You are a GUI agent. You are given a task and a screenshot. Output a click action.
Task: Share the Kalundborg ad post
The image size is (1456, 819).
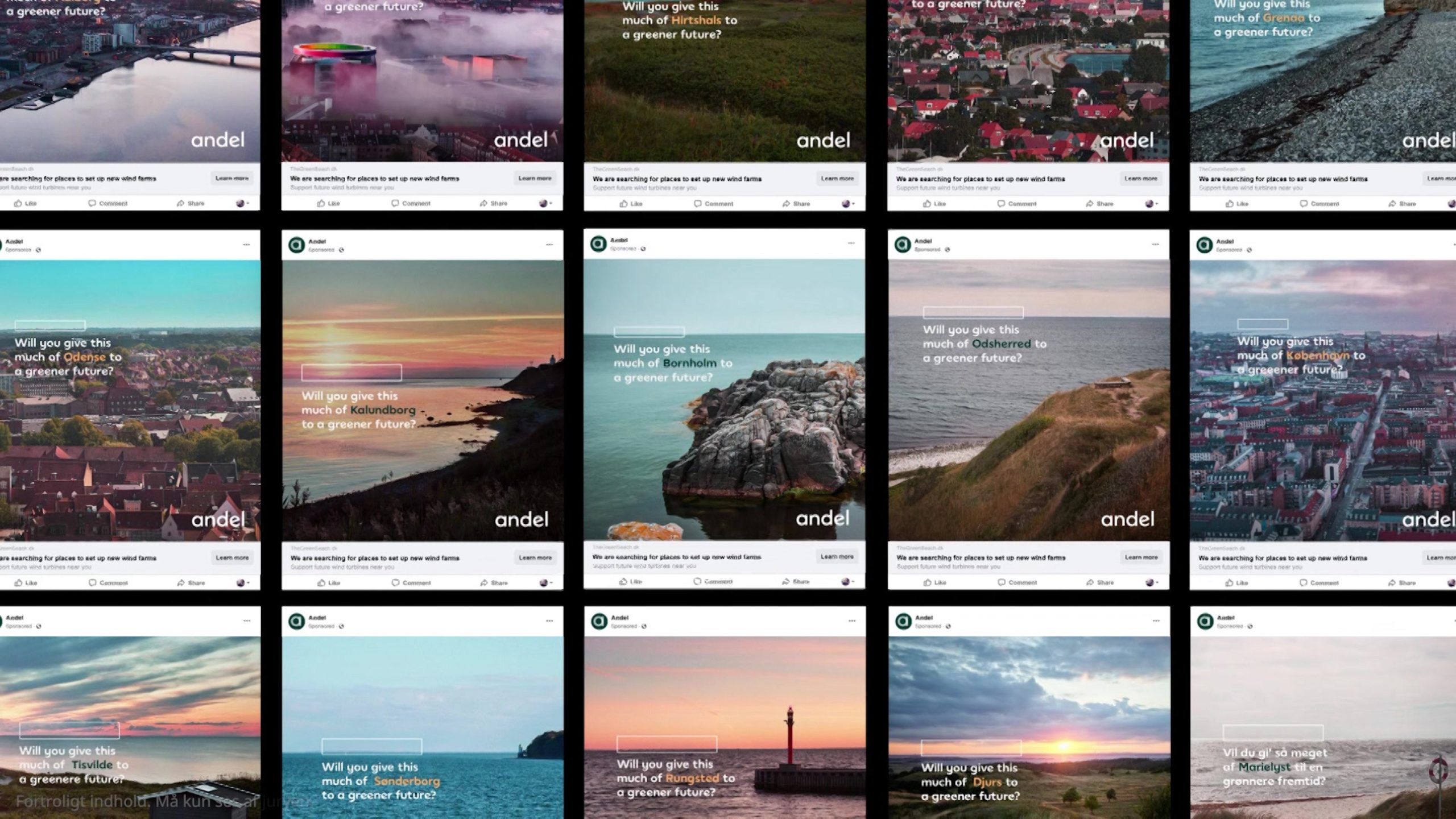tap(494, 582)
